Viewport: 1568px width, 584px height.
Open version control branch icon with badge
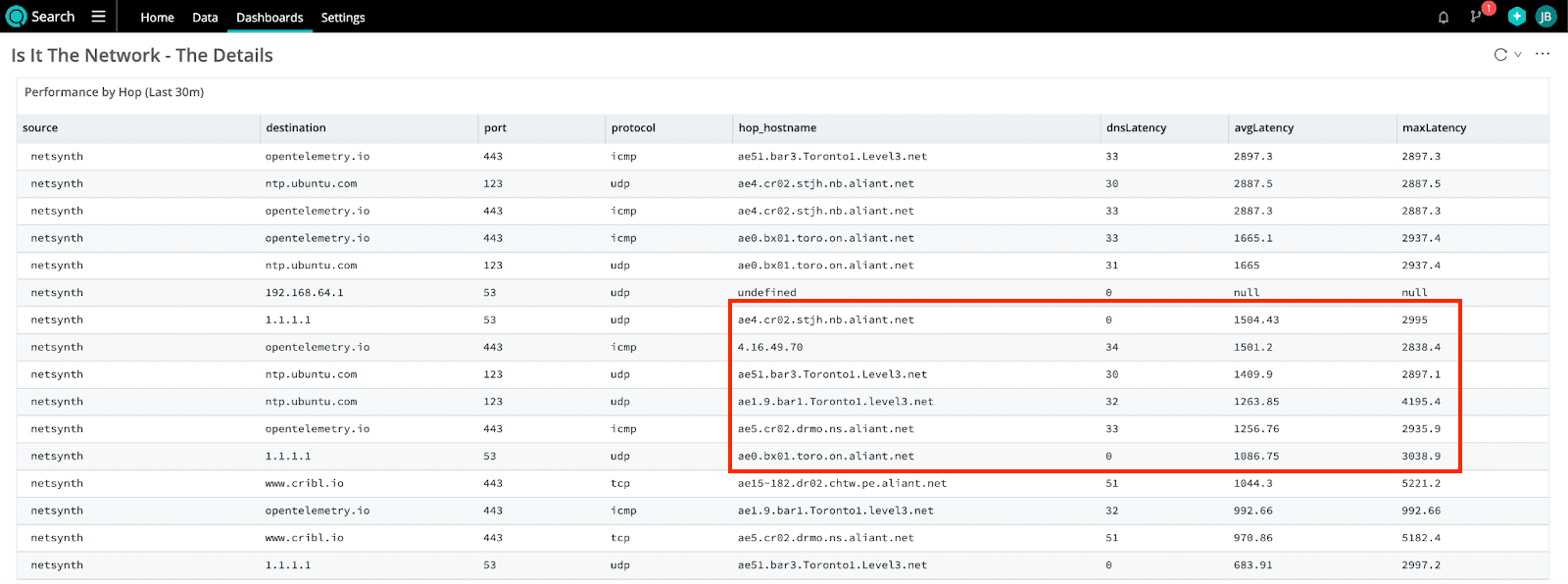click(1476, 17)
